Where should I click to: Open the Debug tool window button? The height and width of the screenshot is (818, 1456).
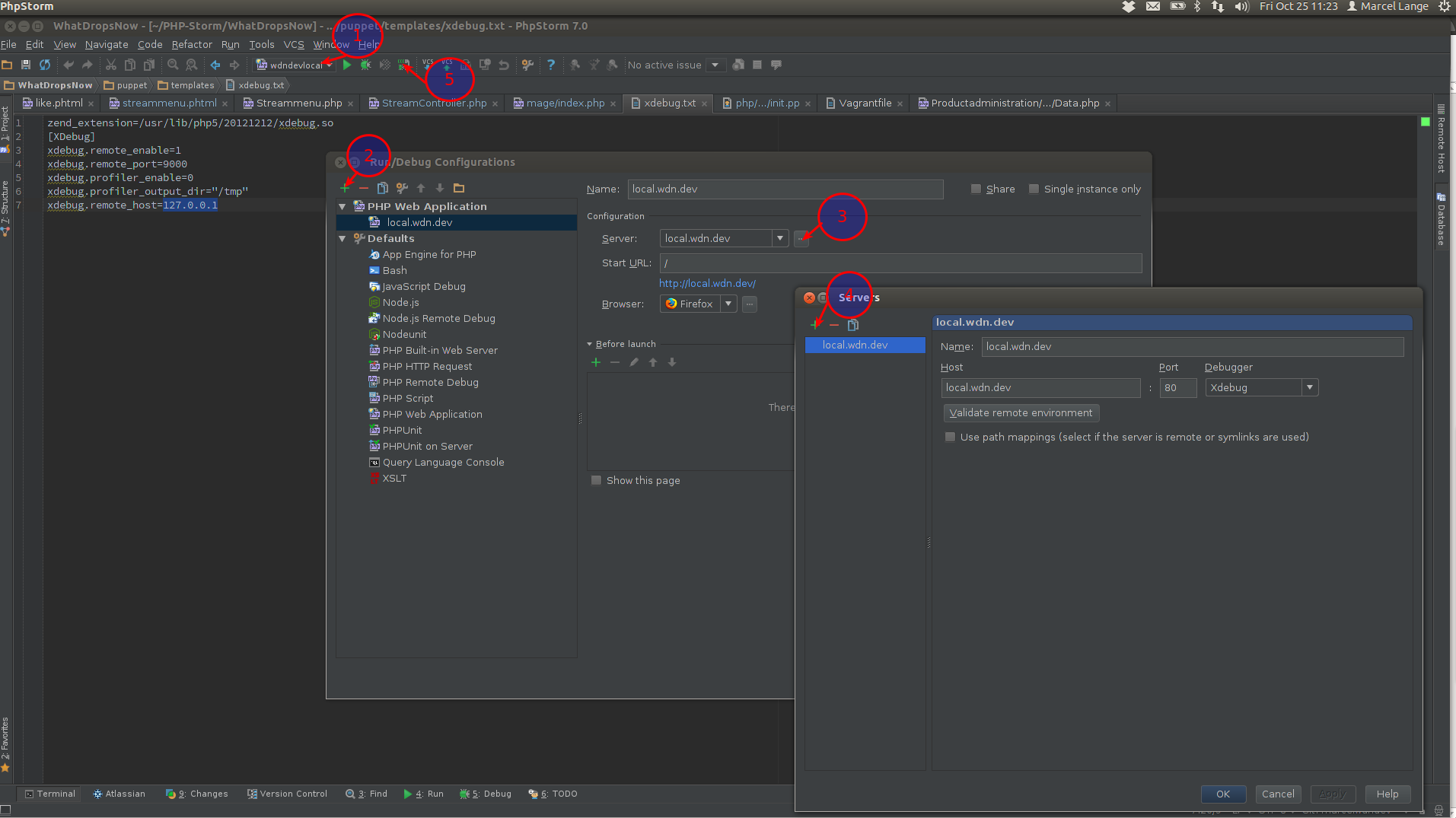pyautogui.click(x=486, y=794)
